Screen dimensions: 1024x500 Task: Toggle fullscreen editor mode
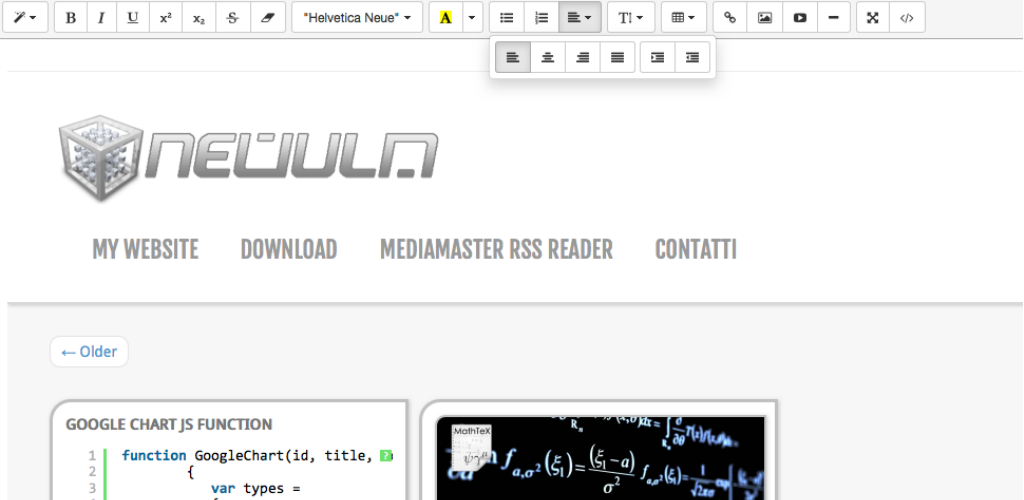coord(872,18)
